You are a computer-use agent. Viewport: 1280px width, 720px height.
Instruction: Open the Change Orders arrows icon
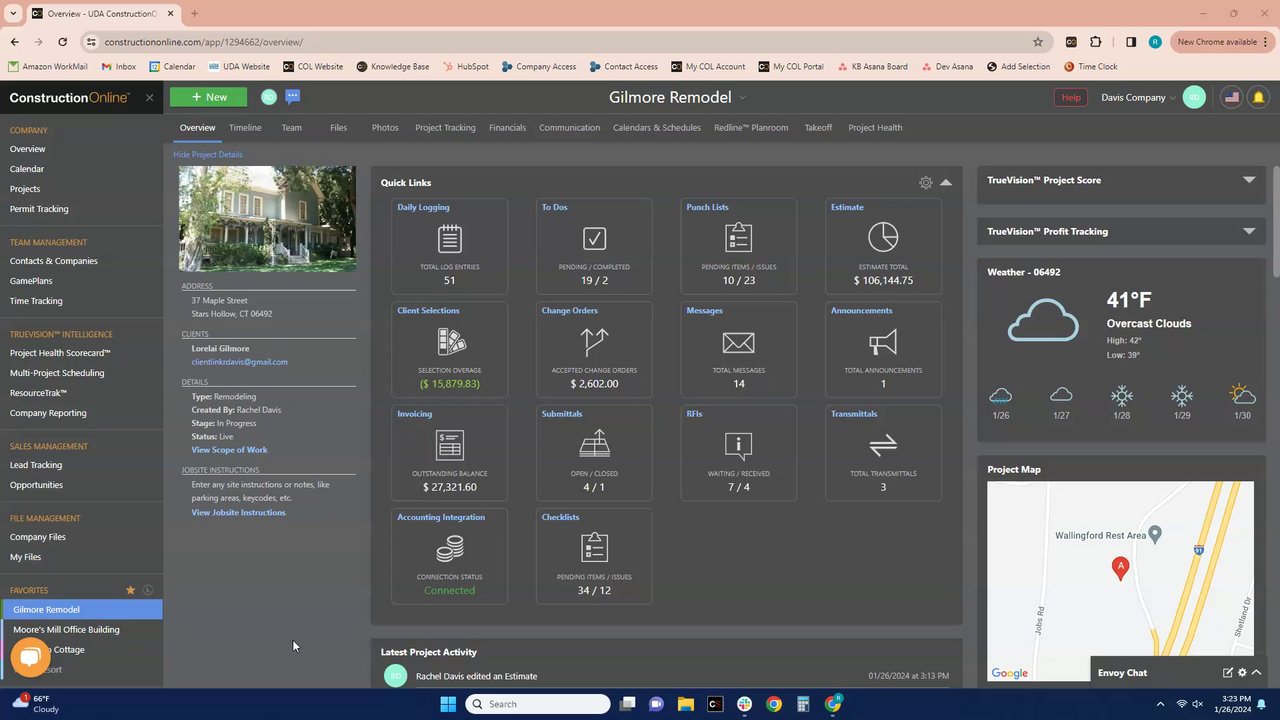pyautogui.click(x=594, y=342)
